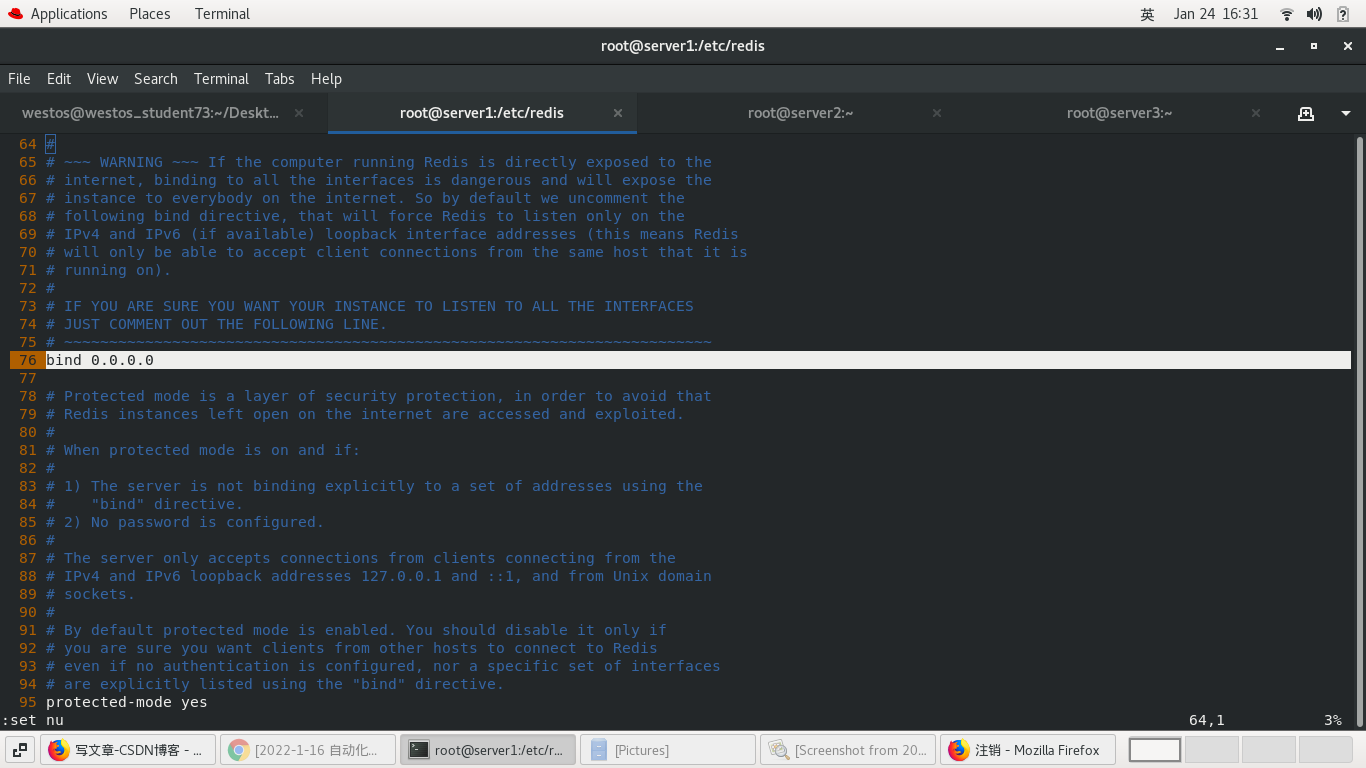Image resolution: width=1366 pixels, height=768 pixels.
Task: Open the View menu
Action: click(x=102, y=79)
